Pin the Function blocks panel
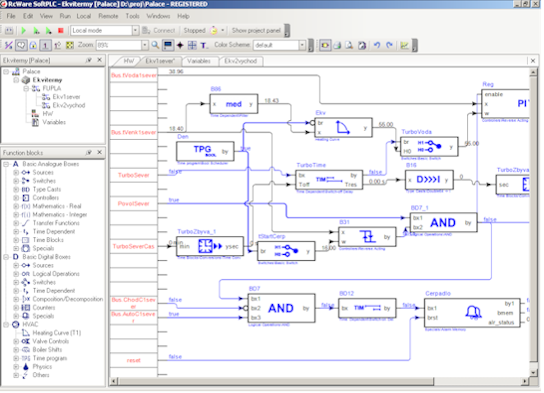The width and height of the screenshot is (544, 393). pyautogui.click(x=88, y=152)
